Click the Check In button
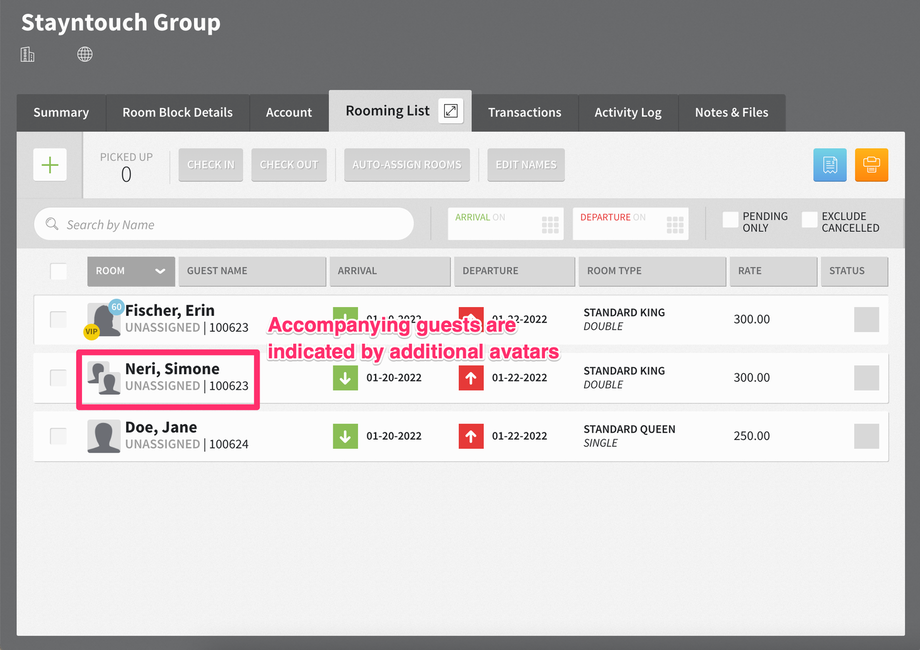 pyautogui.click(x=211, y=165)
